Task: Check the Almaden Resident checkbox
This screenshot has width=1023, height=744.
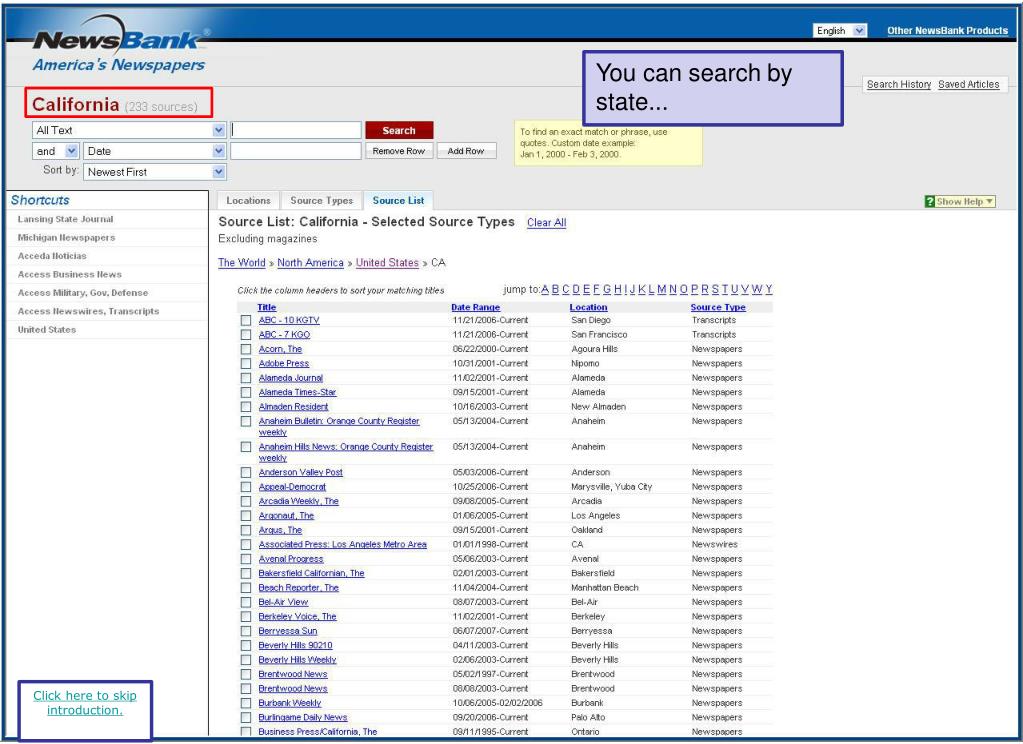Action: [x=245, y=407]
